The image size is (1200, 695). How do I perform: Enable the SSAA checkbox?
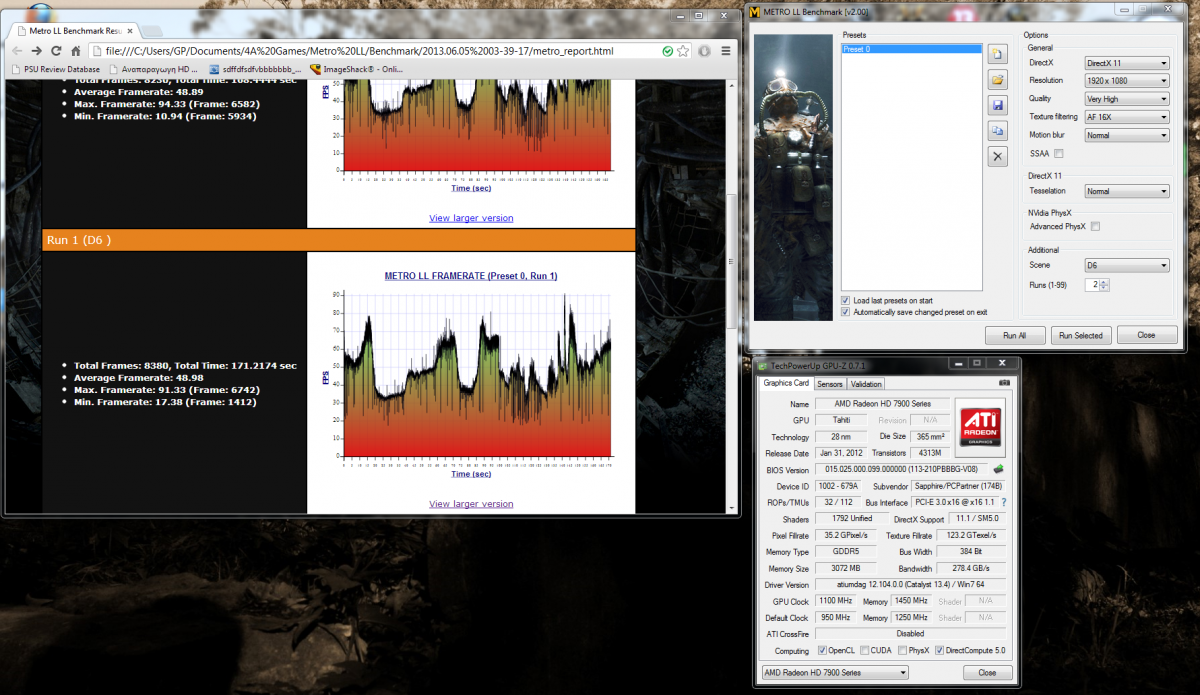pos(1059,153)
